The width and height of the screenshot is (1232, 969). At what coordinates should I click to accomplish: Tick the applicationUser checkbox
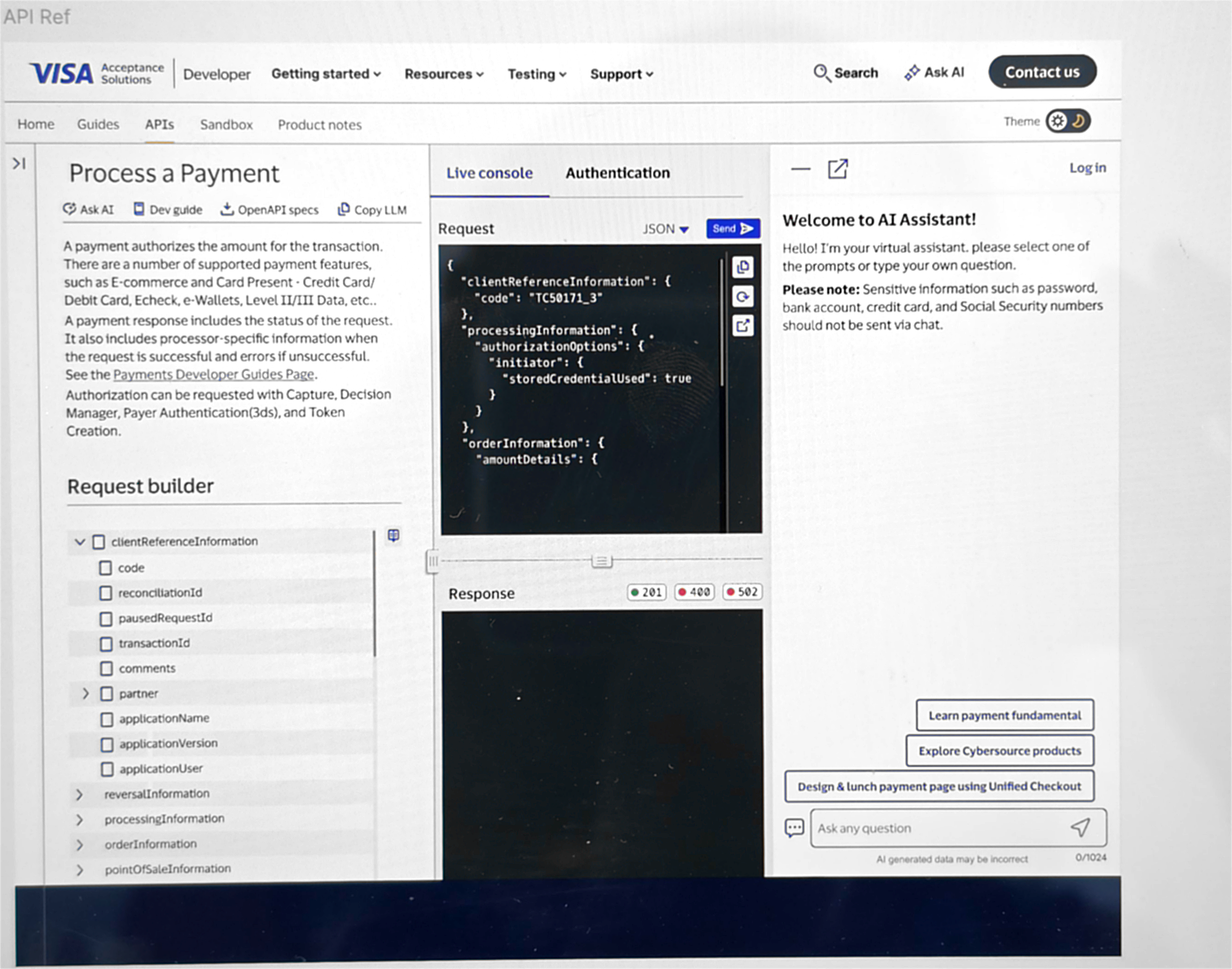point(107,769)
